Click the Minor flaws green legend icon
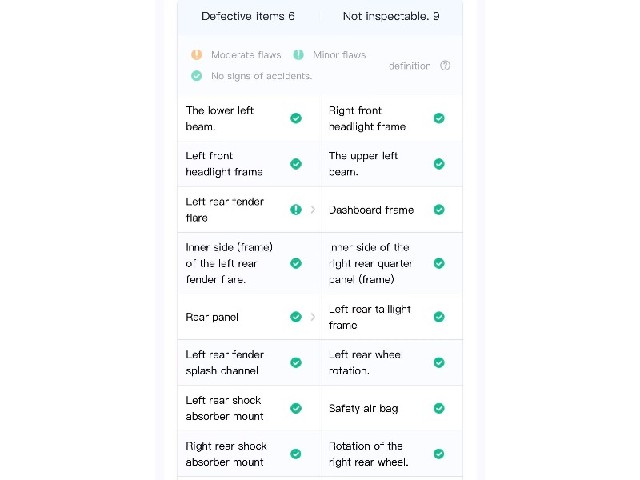640x480 pixels. [298, 54]
